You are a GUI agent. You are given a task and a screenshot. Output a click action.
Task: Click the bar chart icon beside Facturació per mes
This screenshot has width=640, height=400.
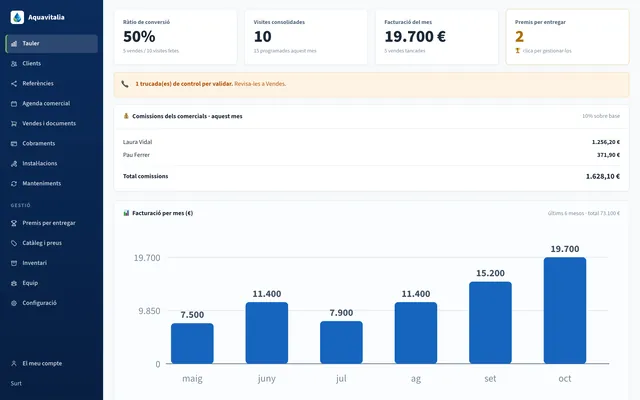126,213
